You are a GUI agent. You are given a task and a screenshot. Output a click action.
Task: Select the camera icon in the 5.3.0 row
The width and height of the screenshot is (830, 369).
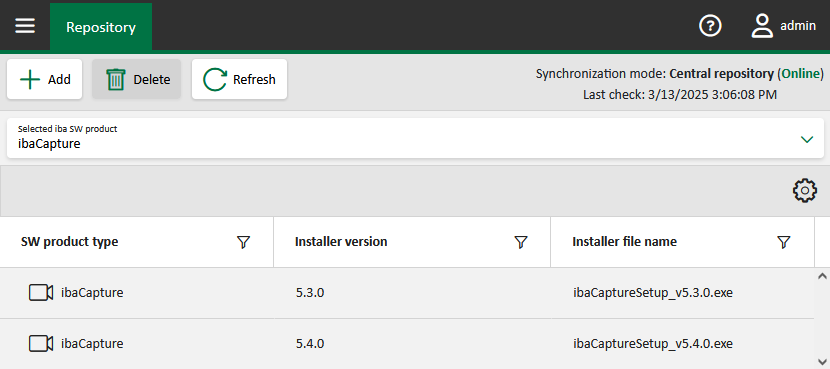41,293
